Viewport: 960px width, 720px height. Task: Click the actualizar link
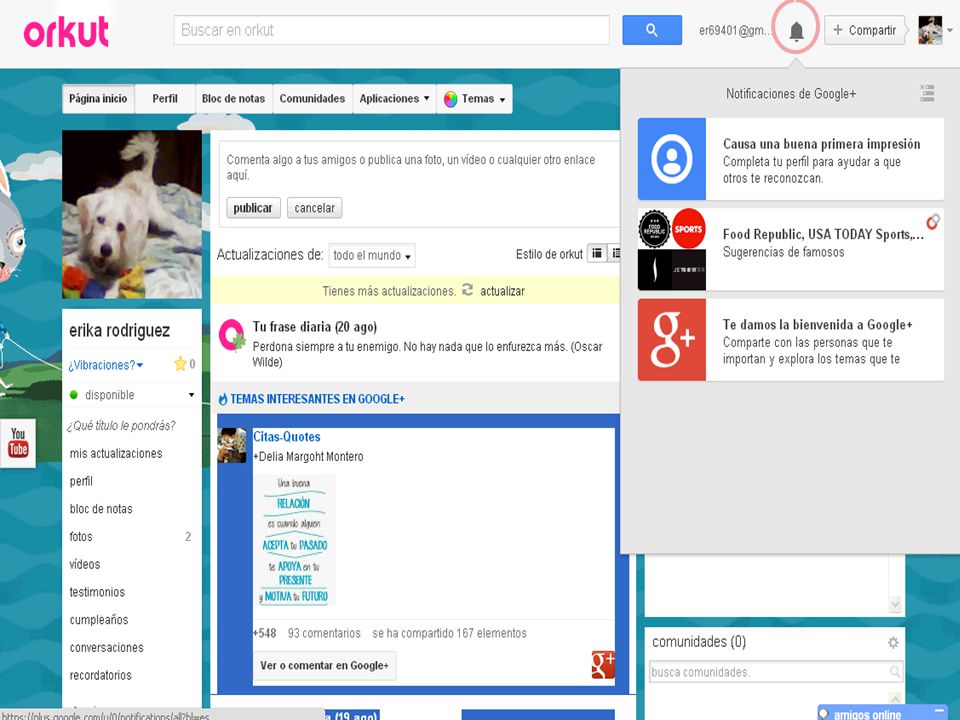coord(502,291)
